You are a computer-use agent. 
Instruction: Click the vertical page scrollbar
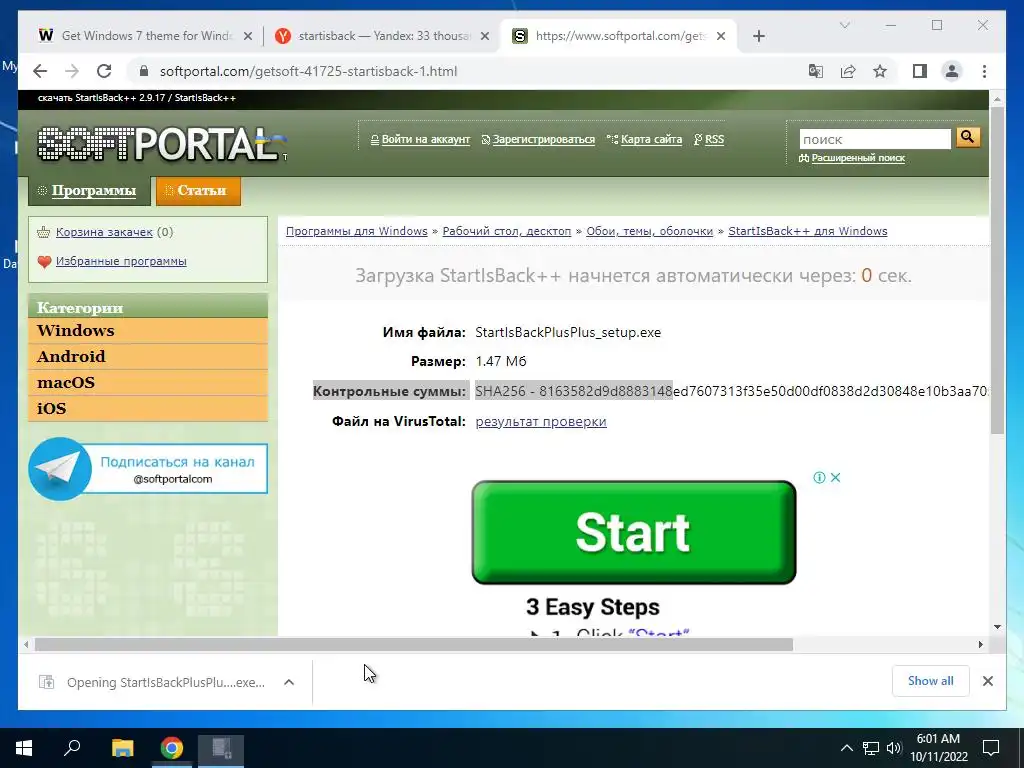(x=997, y=271)
